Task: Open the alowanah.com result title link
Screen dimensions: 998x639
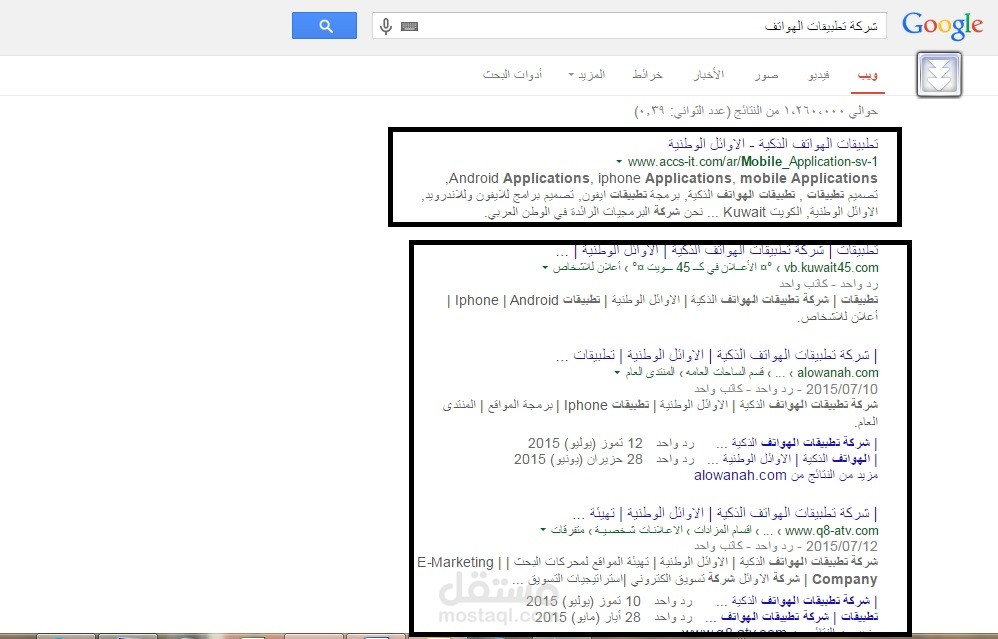Action: point(717,355)
